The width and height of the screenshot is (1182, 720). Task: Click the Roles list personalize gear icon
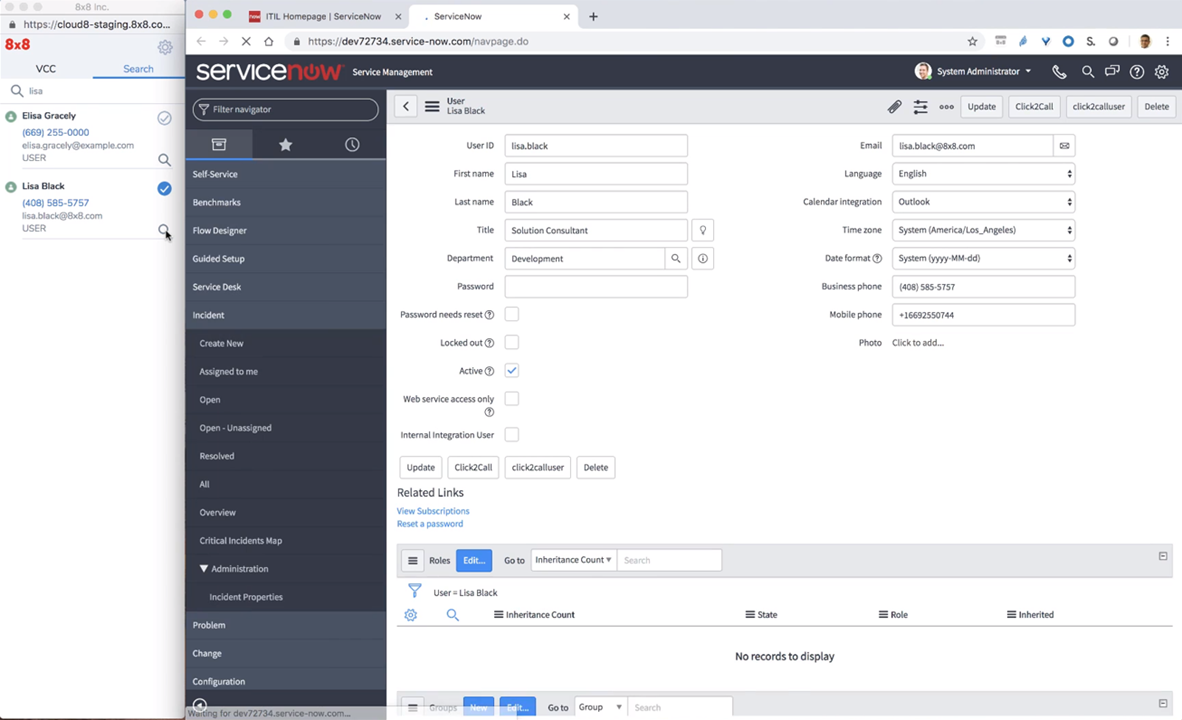pyautogui.click(x=411, y=614)
